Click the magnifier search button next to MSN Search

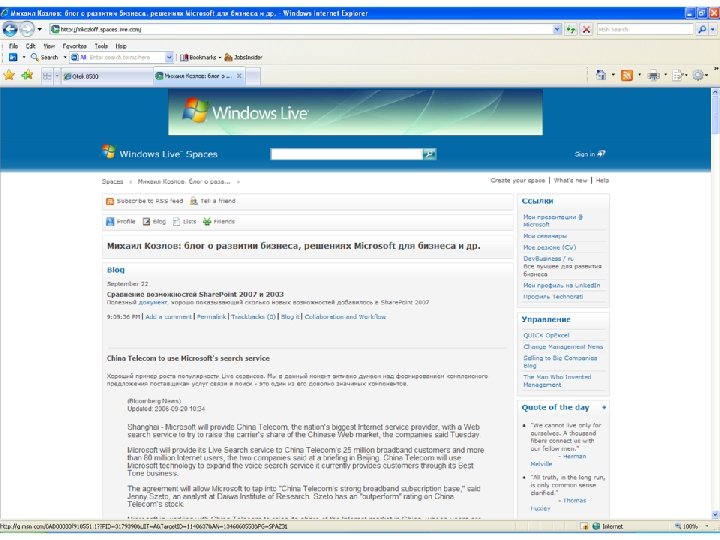point(702,29)
